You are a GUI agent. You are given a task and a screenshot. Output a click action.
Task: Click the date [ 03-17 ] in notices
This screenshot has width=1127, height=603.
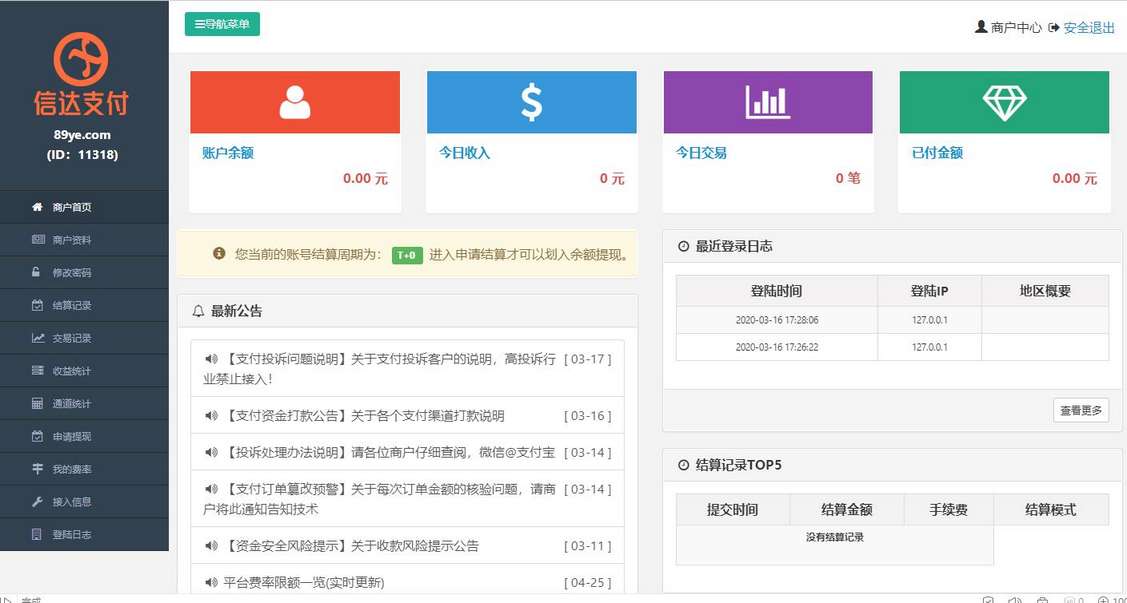click(x=587, y=359)
